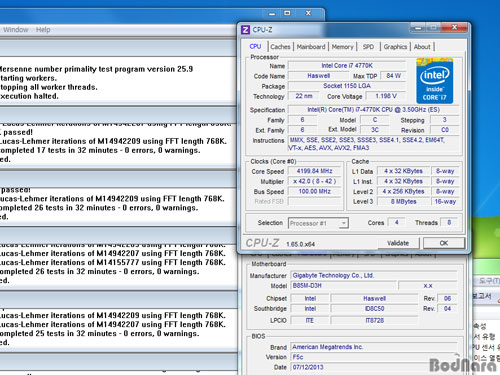Screen dimensions: 500x375
Task: Click the Stepping value '3'
Action: [x=445, y=120]
